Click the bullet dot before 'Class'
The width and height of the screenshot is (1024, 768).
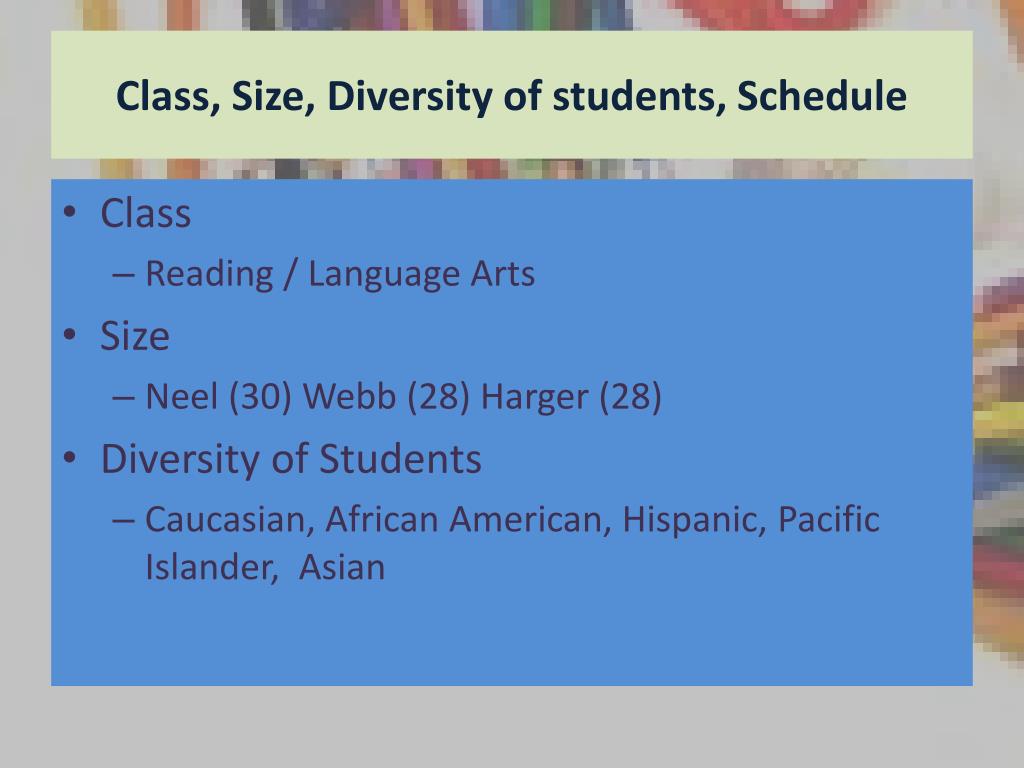pos(69,212)
